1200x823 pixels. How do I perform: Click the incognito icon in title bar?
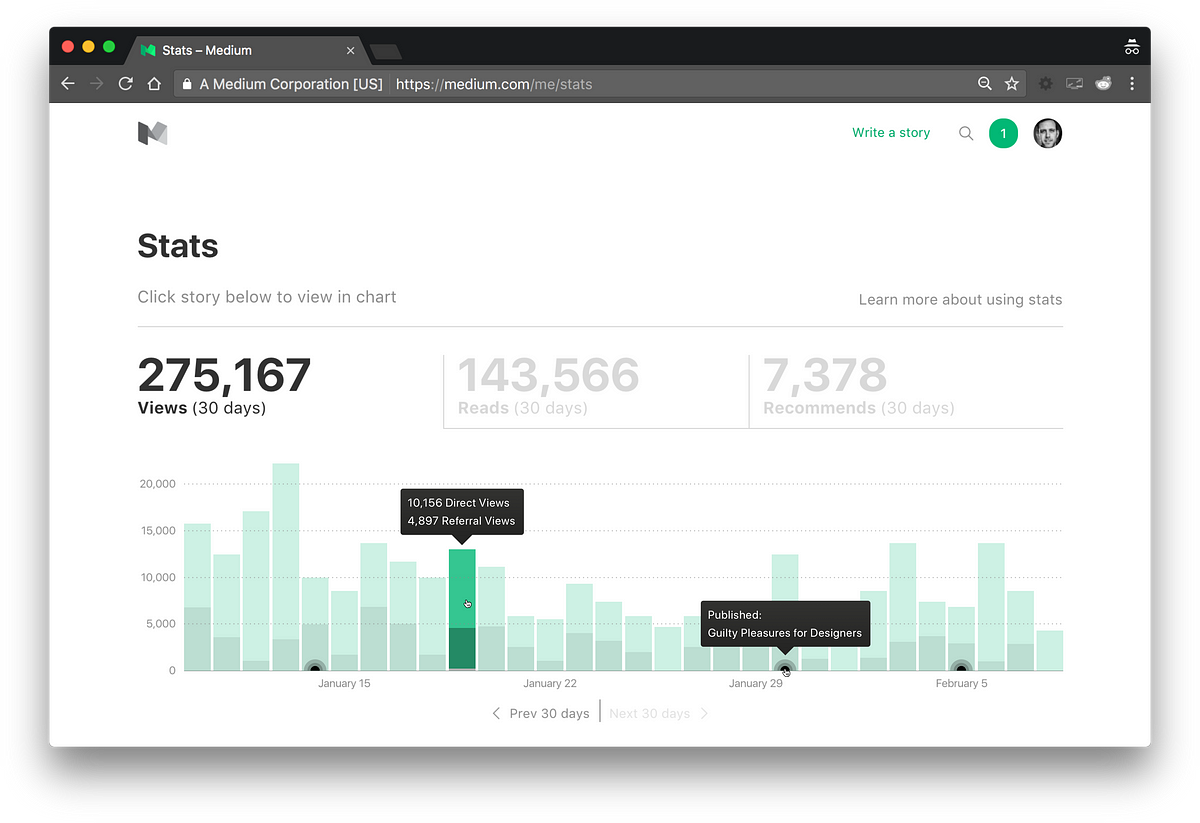(x=1132, y=47)
